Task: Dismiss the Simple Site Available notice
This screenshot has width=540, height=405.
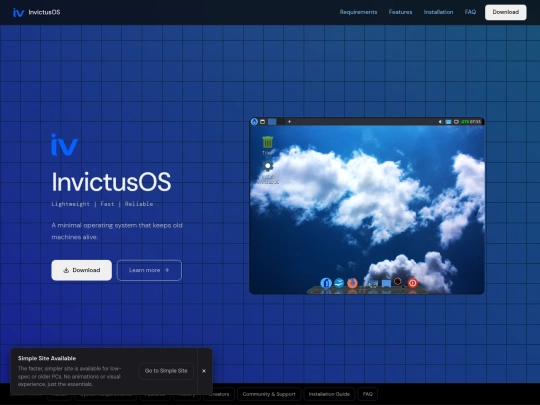Action: (x=204, y=371)
